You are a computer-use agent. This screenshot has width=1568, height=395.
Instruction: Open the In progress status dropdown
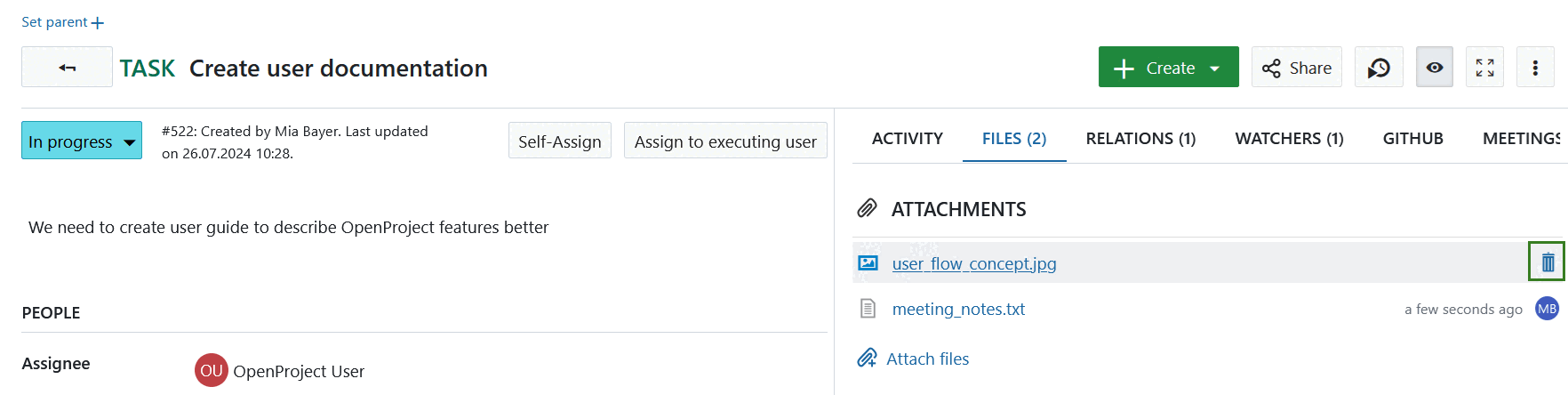pyautogui.click(x=82, y=141)
